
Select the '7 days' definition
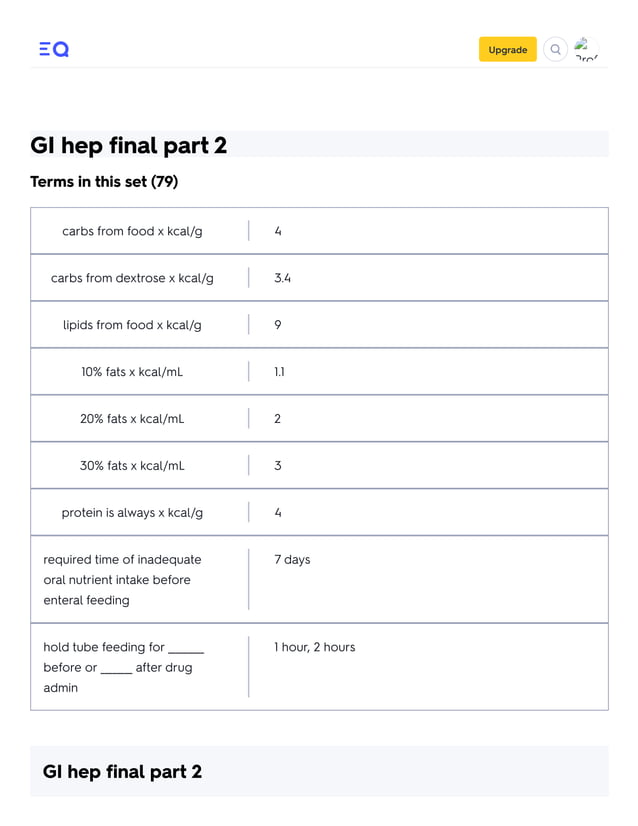click(292, 559)
